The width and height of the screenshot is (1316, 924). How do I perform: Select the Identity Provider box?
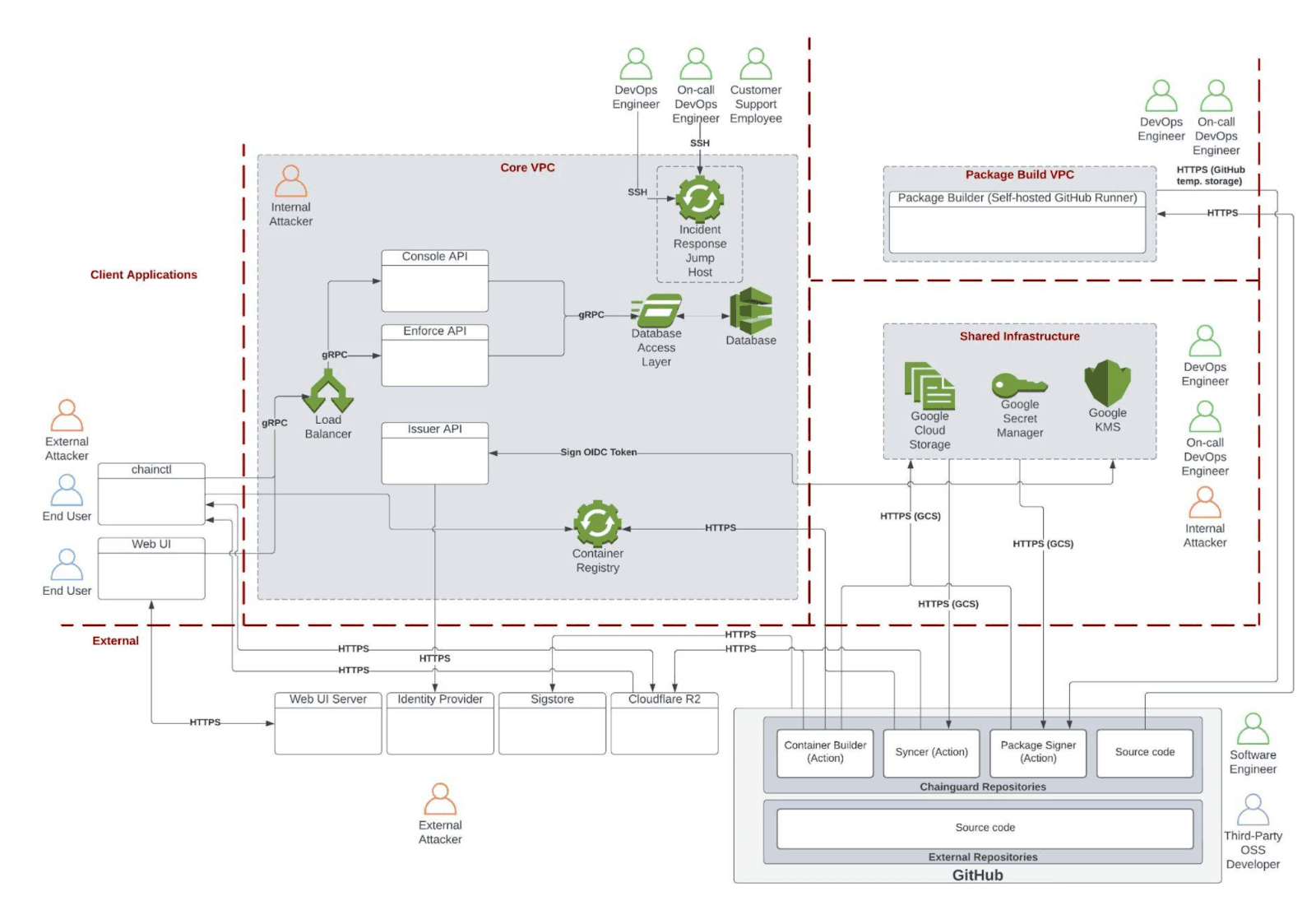click(440, 723)
